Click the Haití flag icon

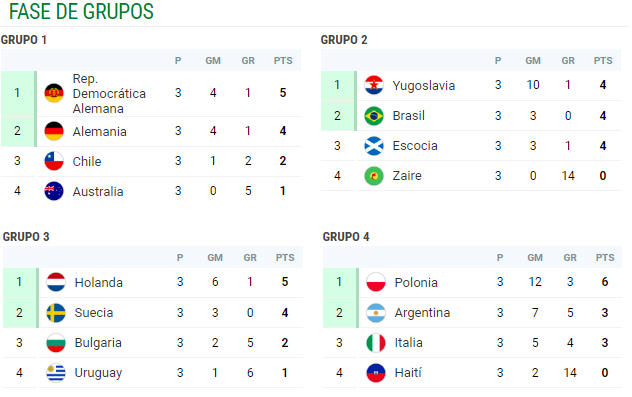tap(376, 373)
